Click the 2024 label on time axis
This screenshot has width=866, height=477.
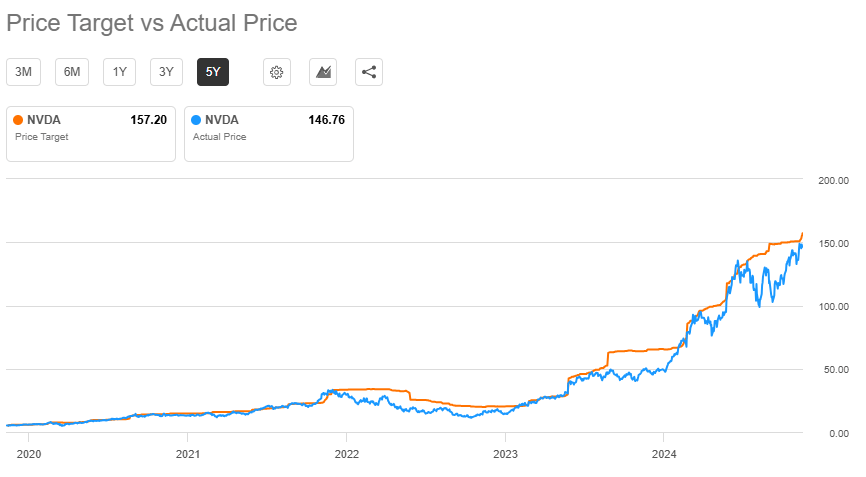(664, 451)
